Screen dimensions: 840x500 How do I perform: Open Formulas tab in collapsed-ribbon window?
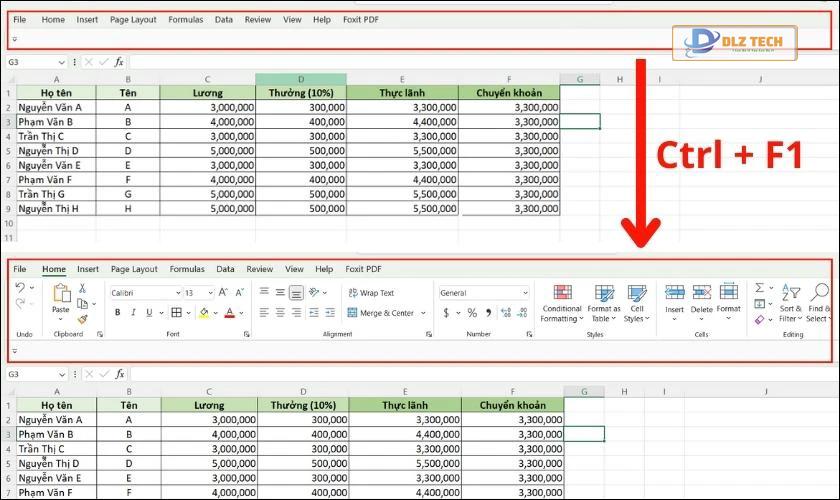point(185,19)
